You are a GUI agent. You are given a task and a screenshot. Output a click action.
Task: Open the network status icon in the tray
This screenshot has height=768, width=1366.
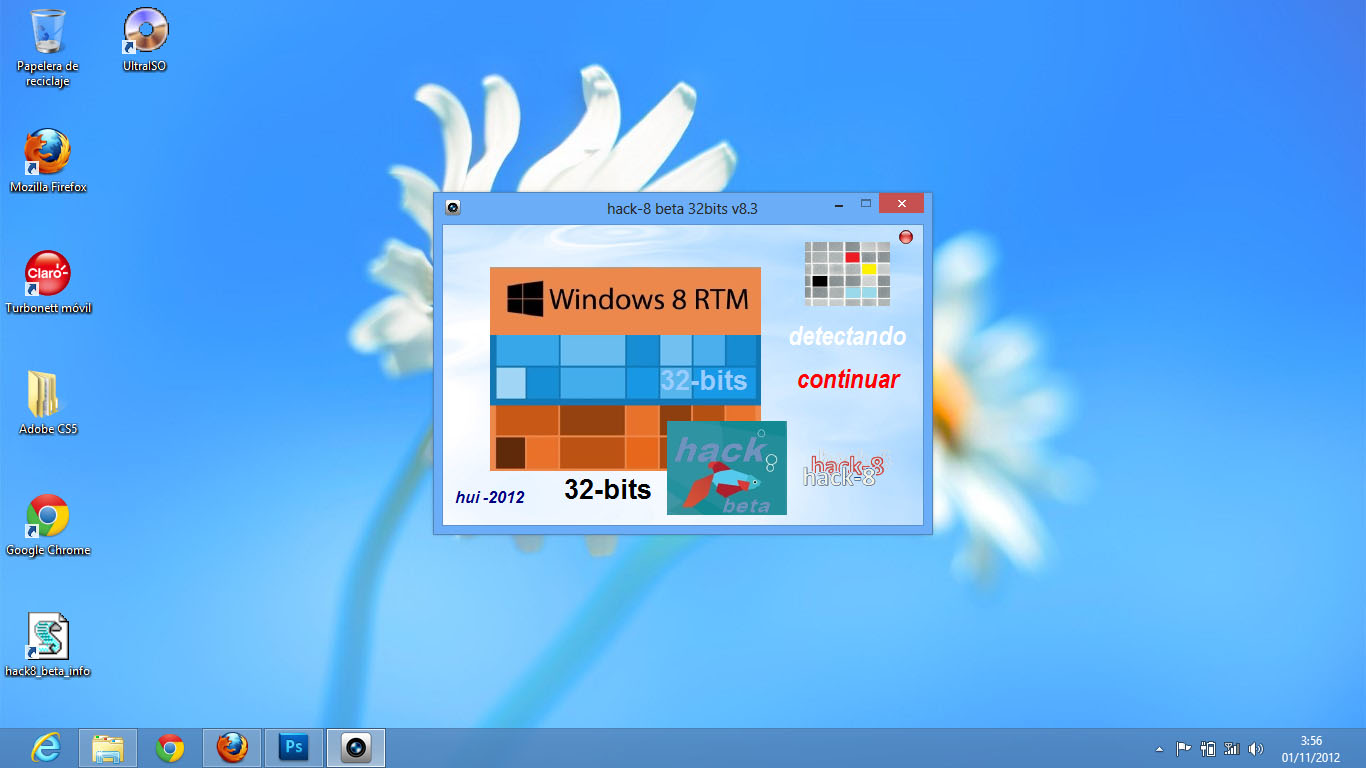[1234, 747]
